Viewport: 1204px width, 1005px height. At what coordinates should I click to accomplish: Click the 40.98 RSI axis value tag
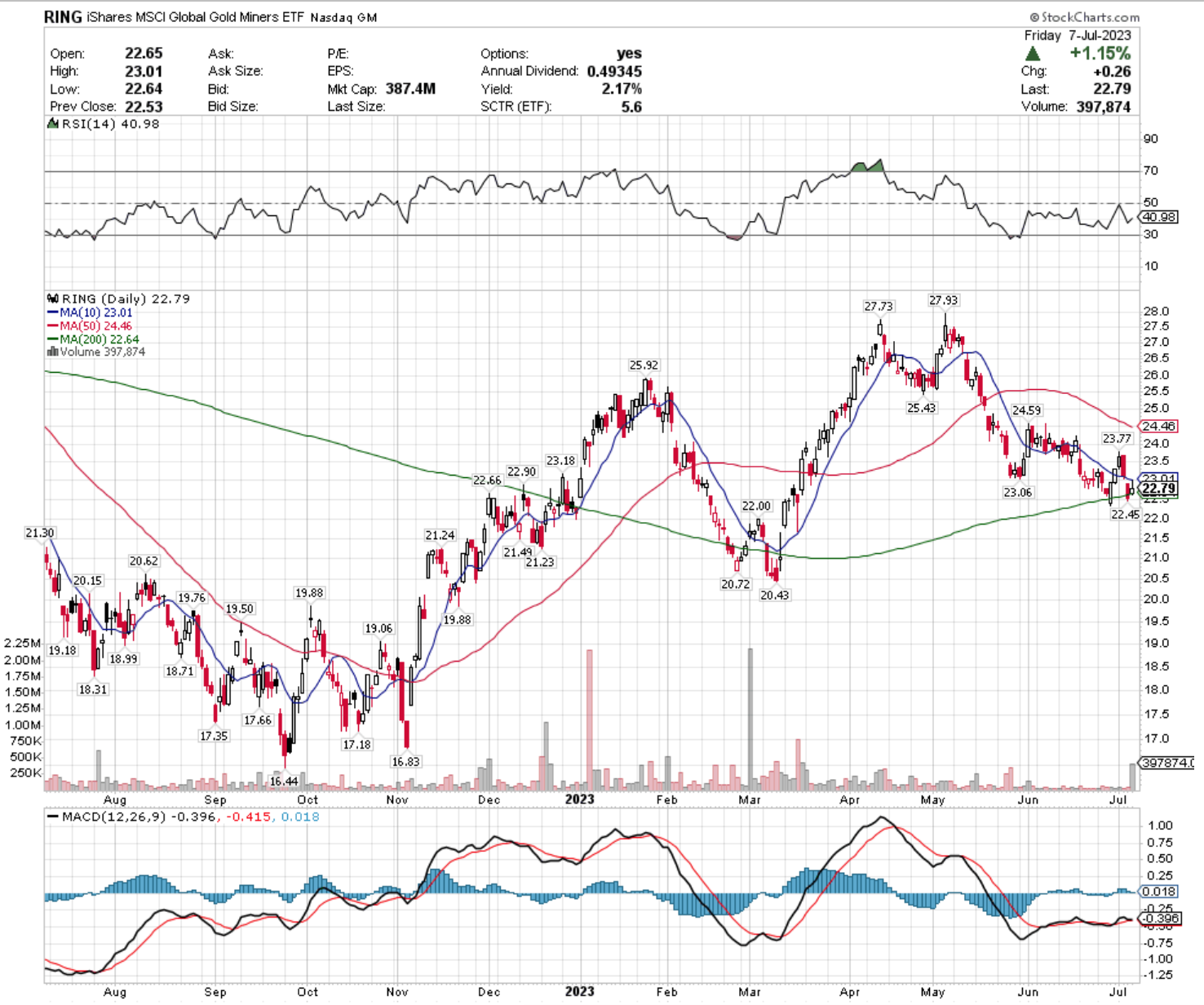(x=1158, y=217)
